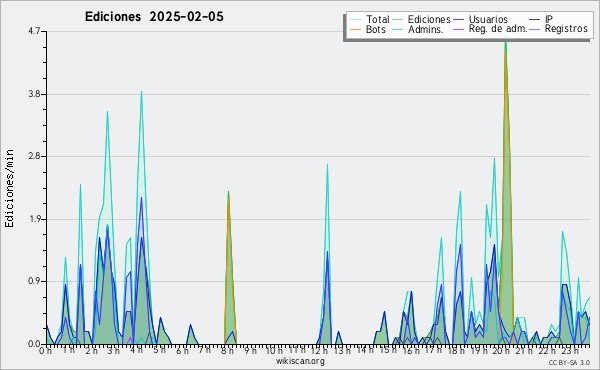Image resolution: width=600 pixels, height=370 pixels.
Task: Click the Bots legend label
Action: (x=376, y=29)
